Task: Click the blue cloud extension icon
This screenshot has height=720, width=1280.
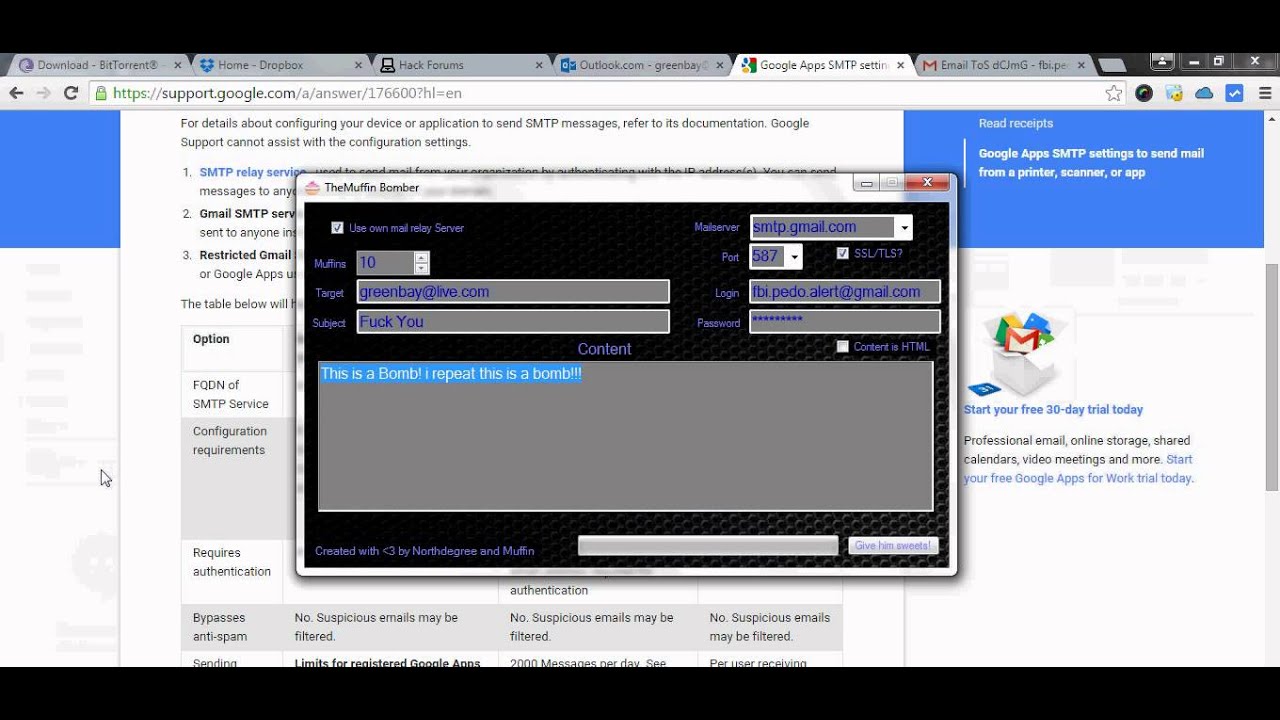Action: pos(1204,93)
